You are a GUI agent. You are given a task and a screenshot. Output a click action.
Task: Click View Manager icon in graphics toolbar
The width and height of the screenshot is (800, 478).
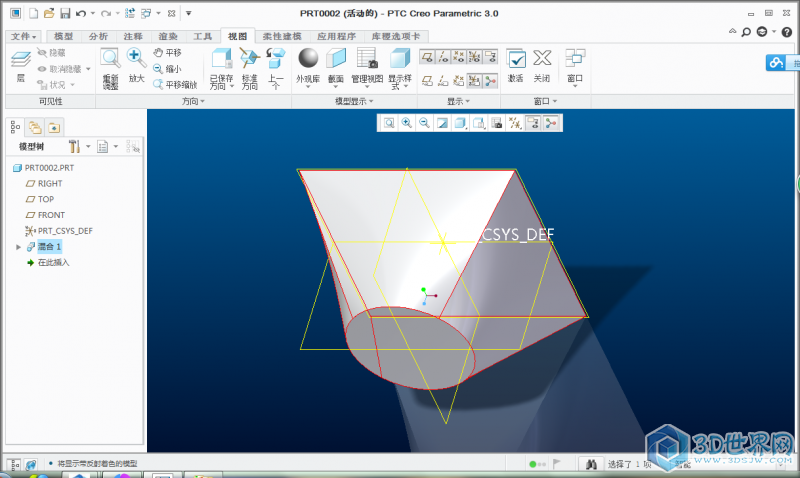(x=496, y=123)
